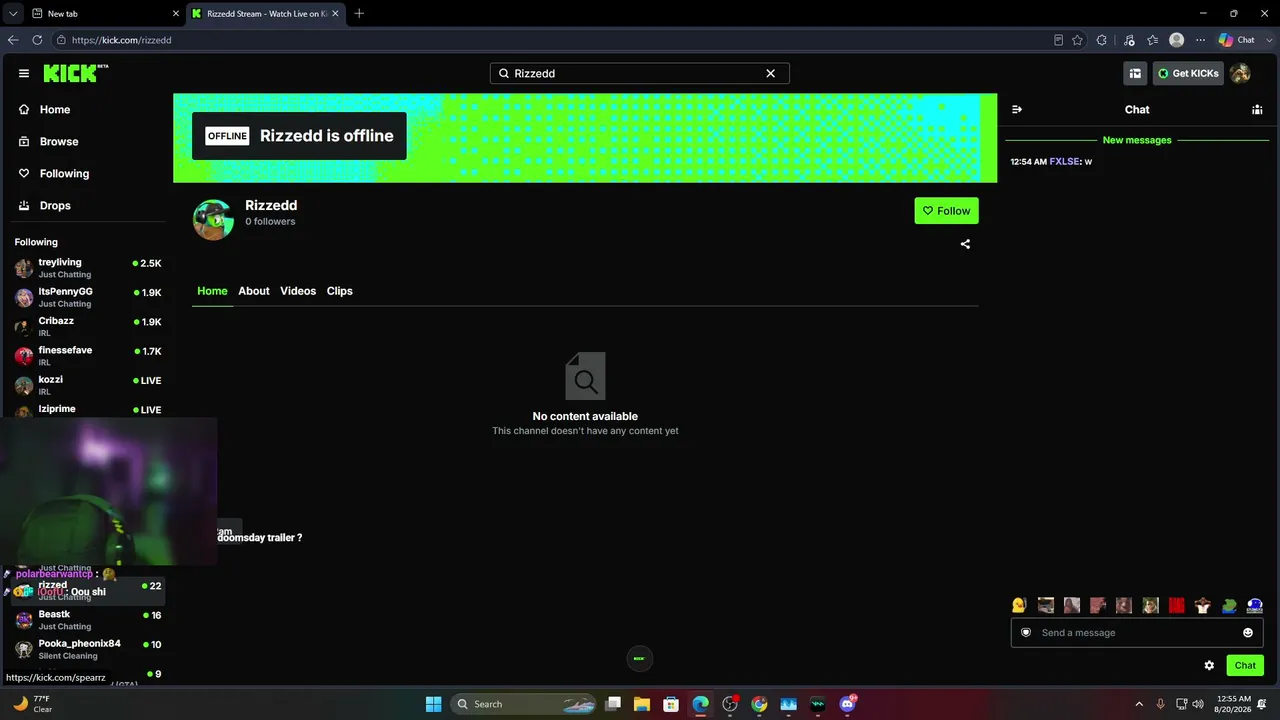Insert the green frog emote
Screen dimensions: 1280x720
(1229, 605)
